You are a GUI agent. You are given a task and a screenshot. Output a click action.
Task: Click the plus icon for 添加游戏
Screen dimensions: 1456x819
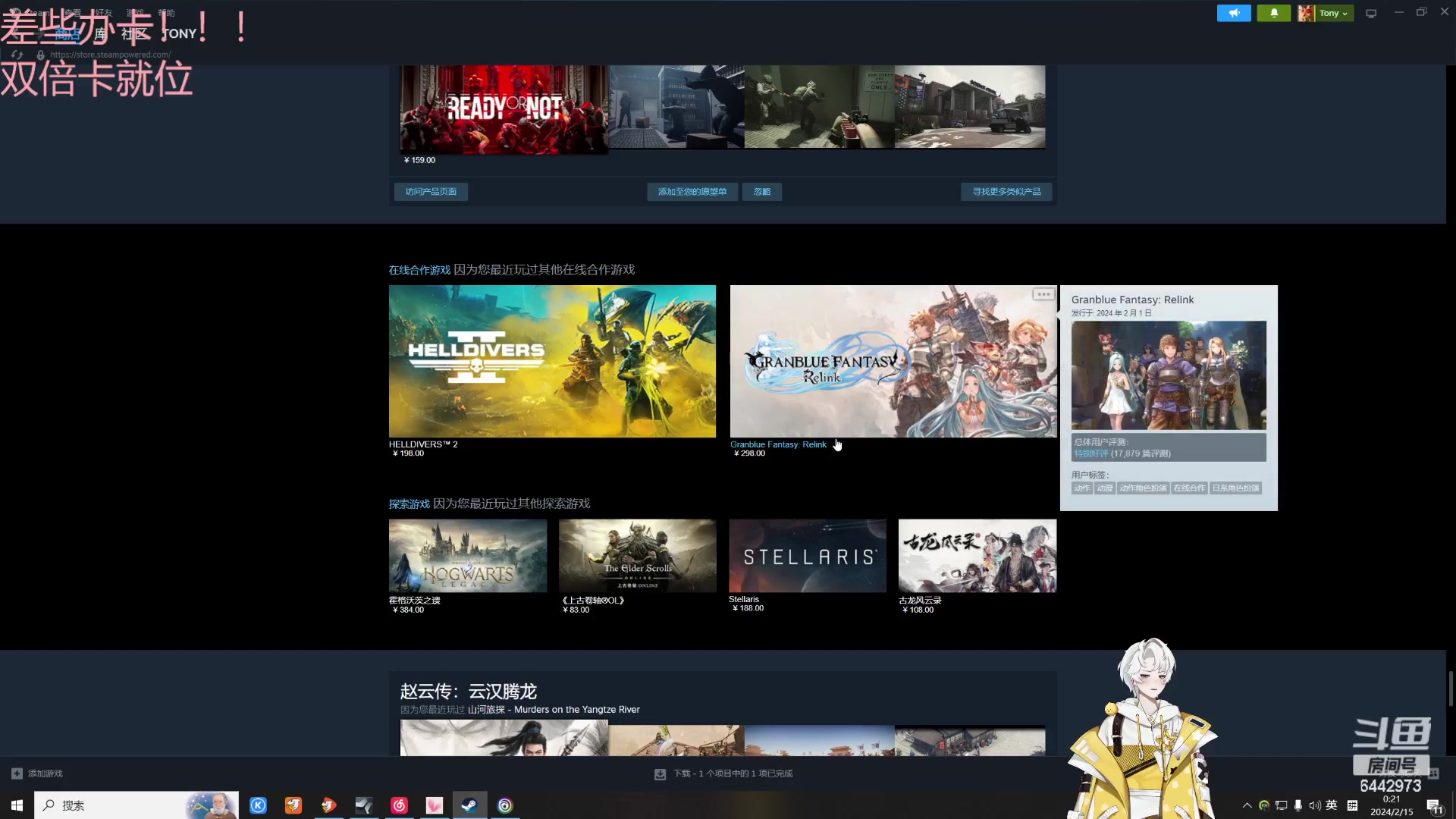(x=17, y=773)
